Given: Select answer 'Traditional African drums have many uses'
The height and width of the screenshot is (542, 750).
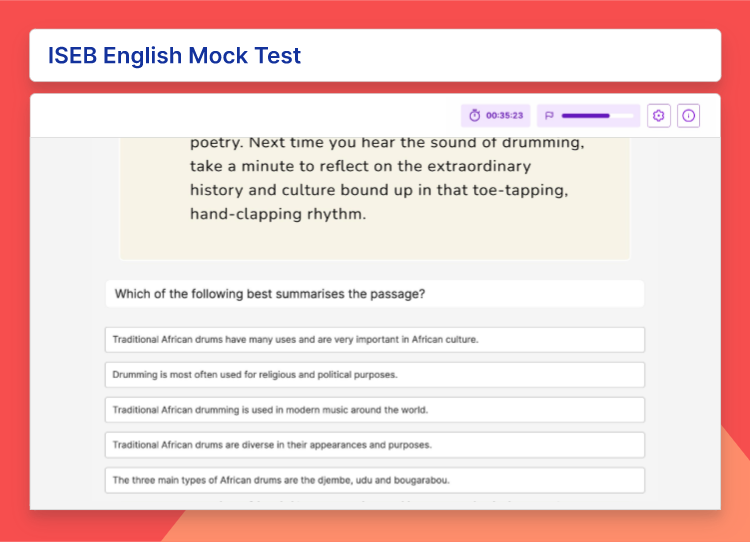Looking at the screenshot, I should 375,340.
